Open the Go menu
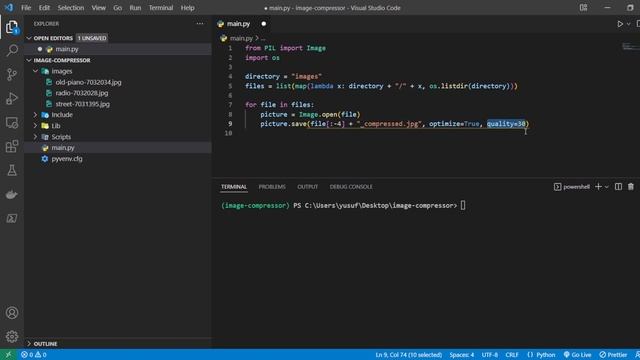The height and width of the screenshot is (360, 640). point(118,8)
